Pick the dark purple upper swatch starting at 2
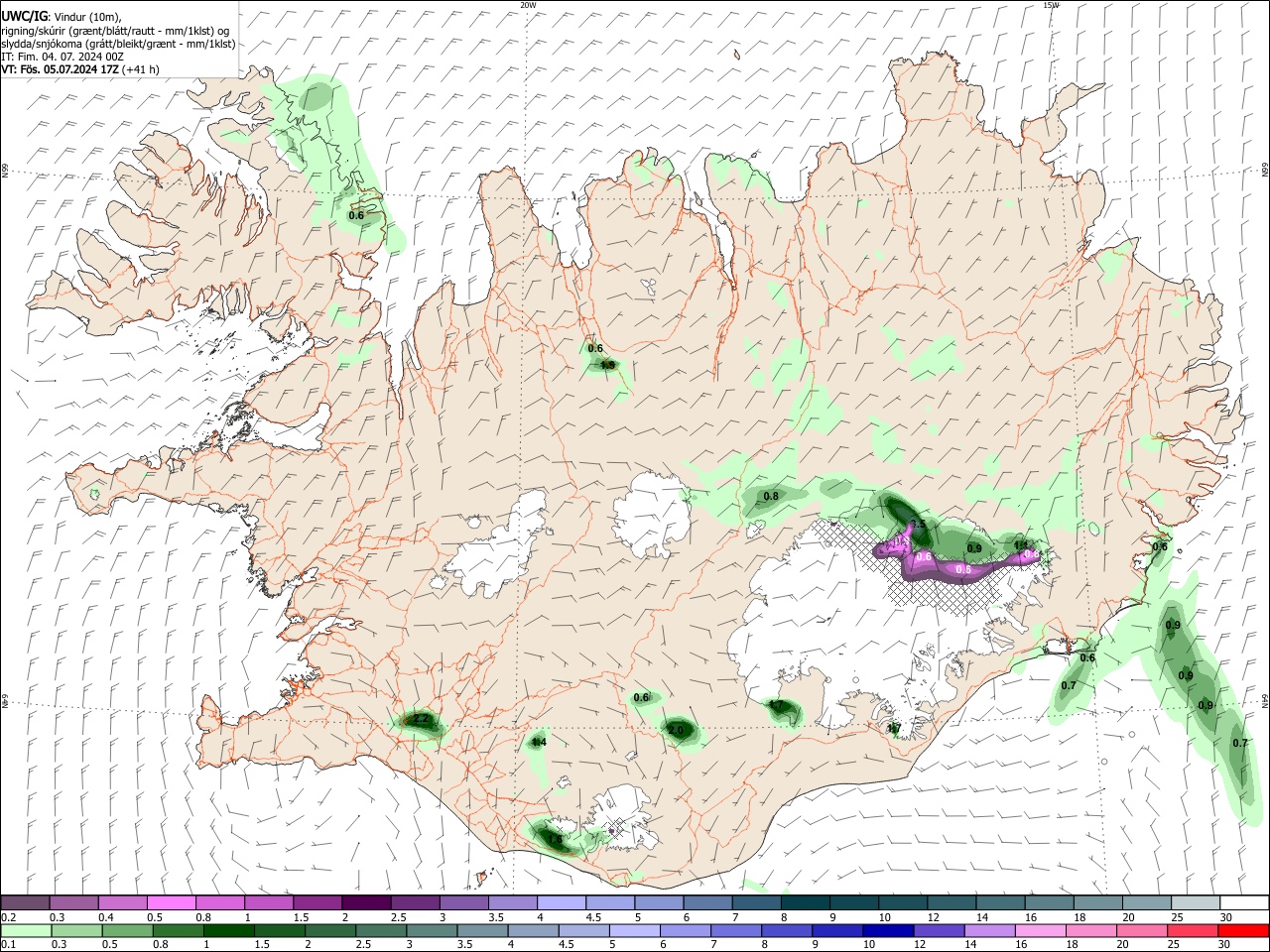The image size is (1270, 952). point(365,902)
